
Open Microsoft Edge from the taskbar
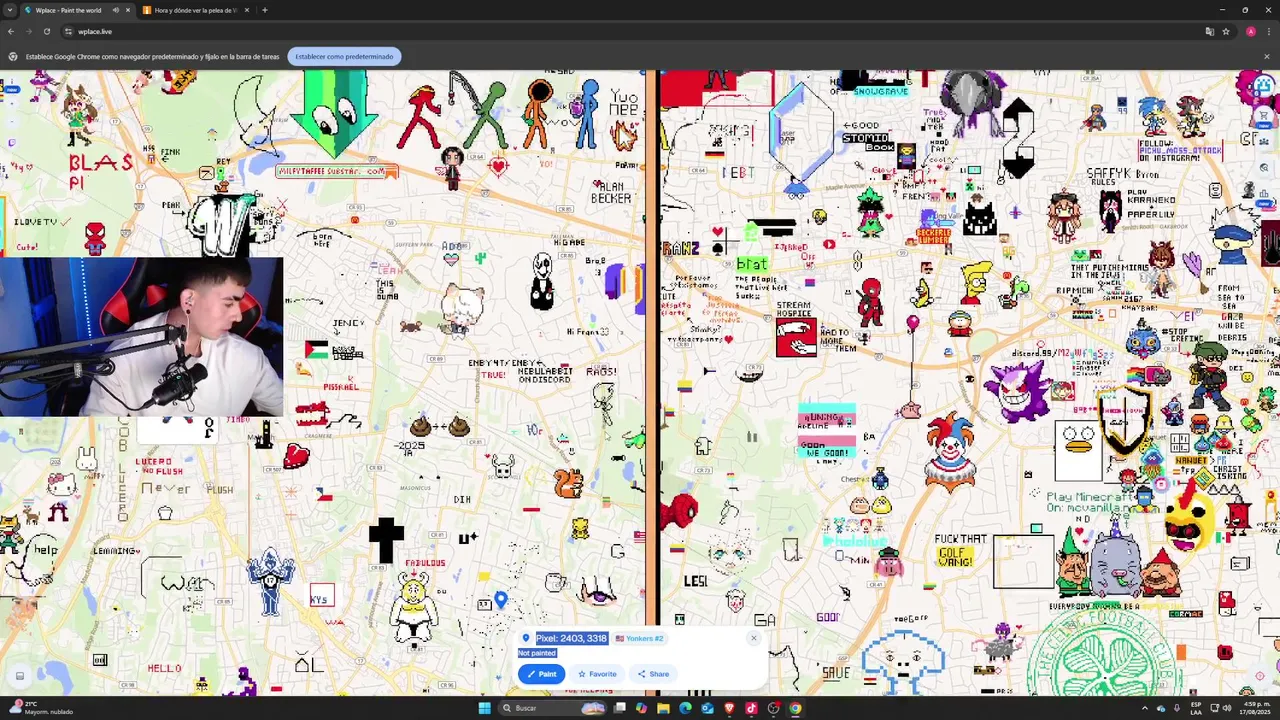[x=685, y=708]
